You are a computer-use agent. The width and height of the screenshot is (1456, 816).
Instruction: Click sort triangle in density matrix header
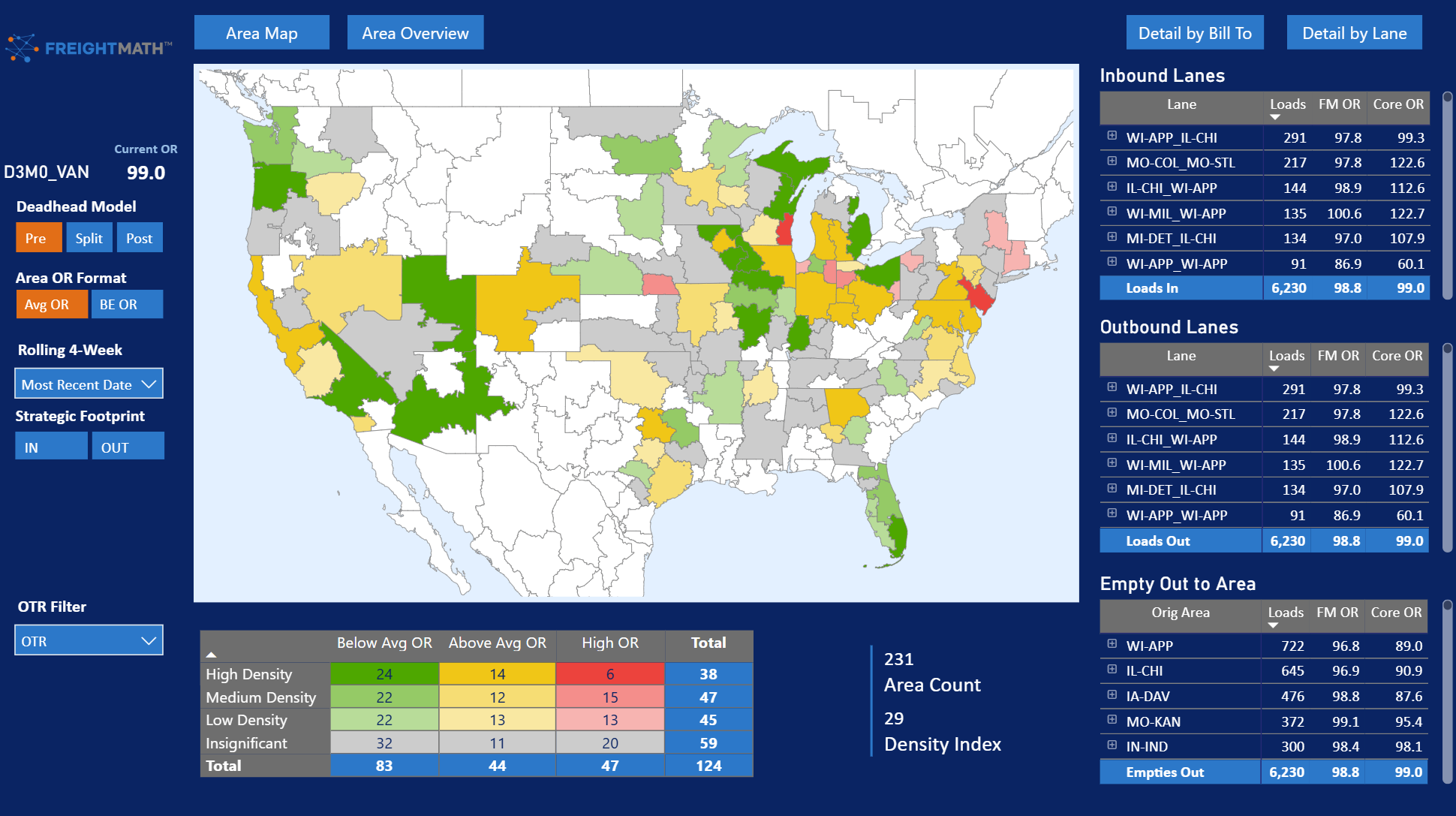(x=212, y=655)
